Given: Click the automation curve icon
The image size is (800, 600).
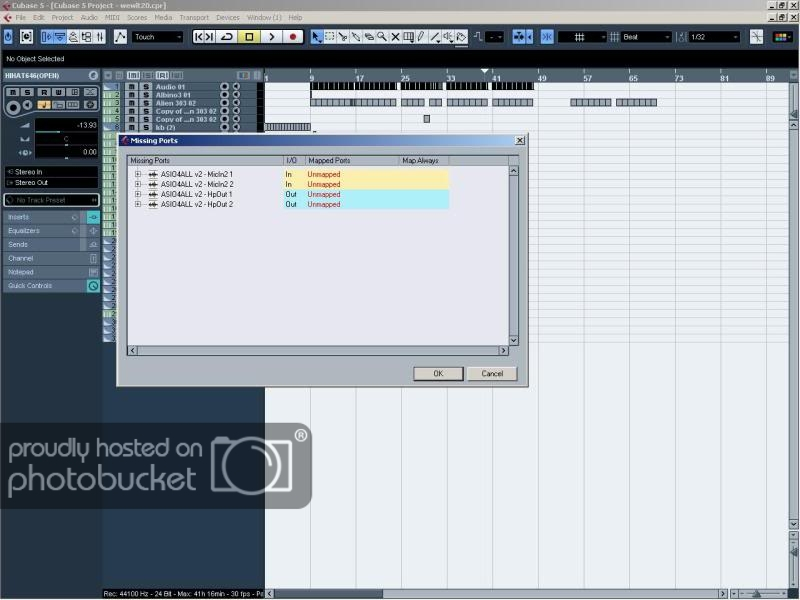Looking at the screenshot, I should [120, 37].
